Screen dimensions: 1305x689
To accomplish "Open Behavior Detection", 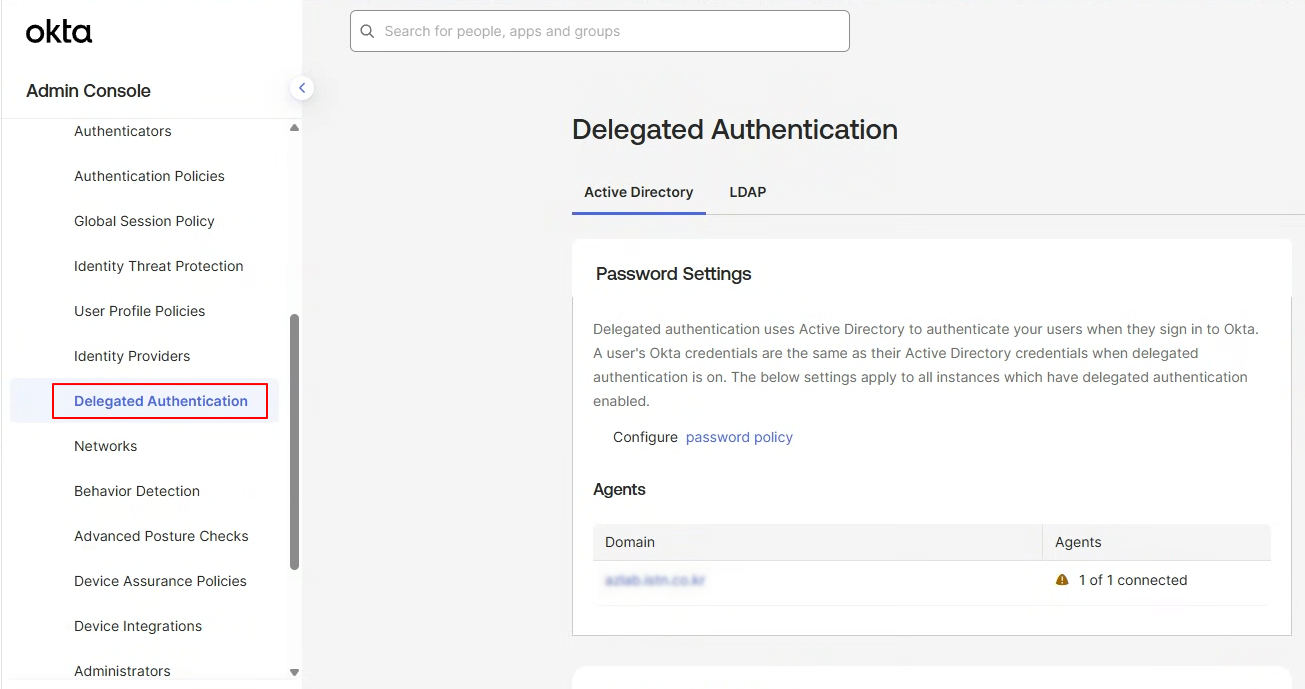I will click(x=137, y=491).
